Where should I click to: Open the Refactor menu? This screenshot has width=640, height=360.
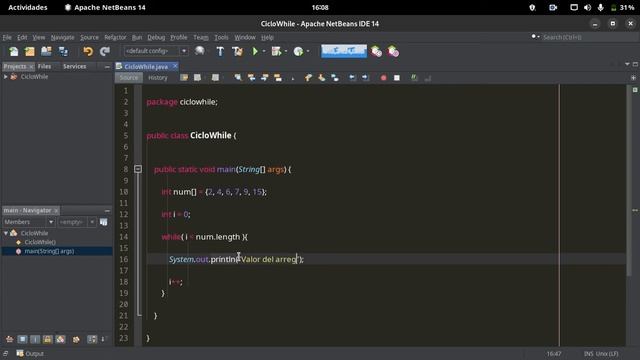[x=115, y=37]
